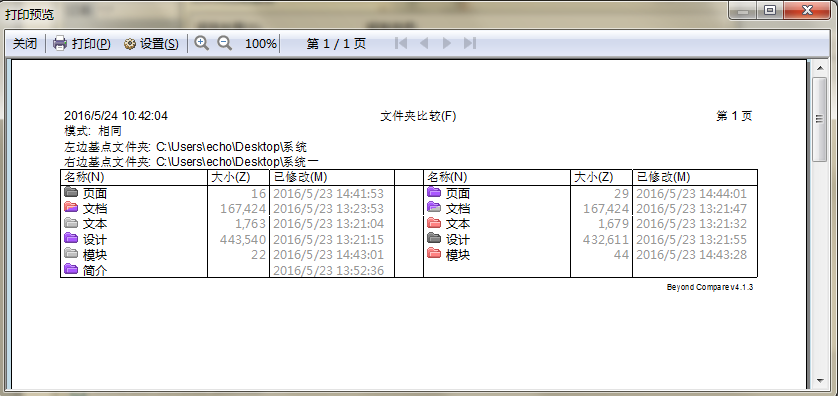Click the left 已修改(M) column header
838x396 pixels.
click(332, 177)
